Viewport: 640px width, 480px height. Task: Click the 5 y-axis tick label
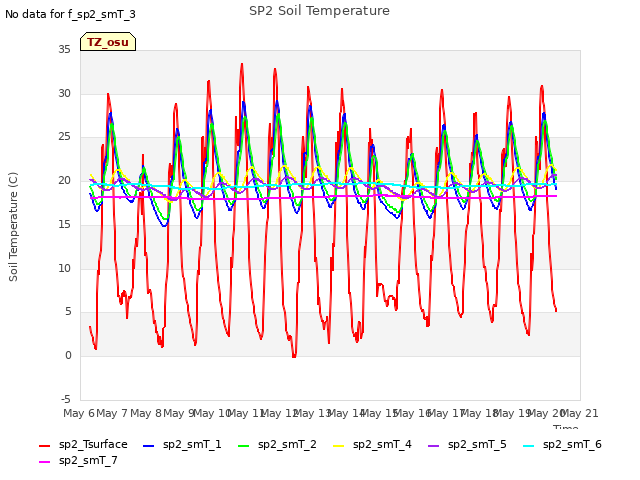click(x=68, y=312)
